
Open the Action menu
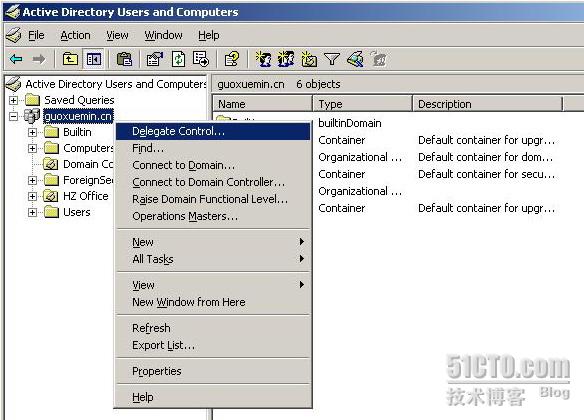(75, 35)
